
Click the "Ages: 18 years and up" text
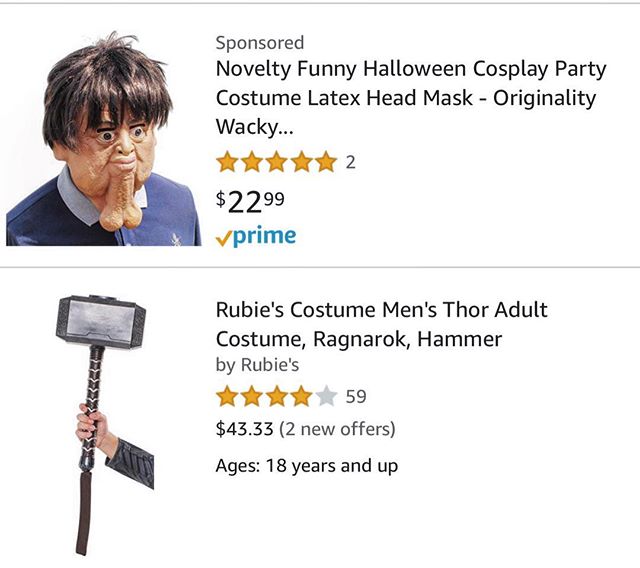[x=307, y=466]
